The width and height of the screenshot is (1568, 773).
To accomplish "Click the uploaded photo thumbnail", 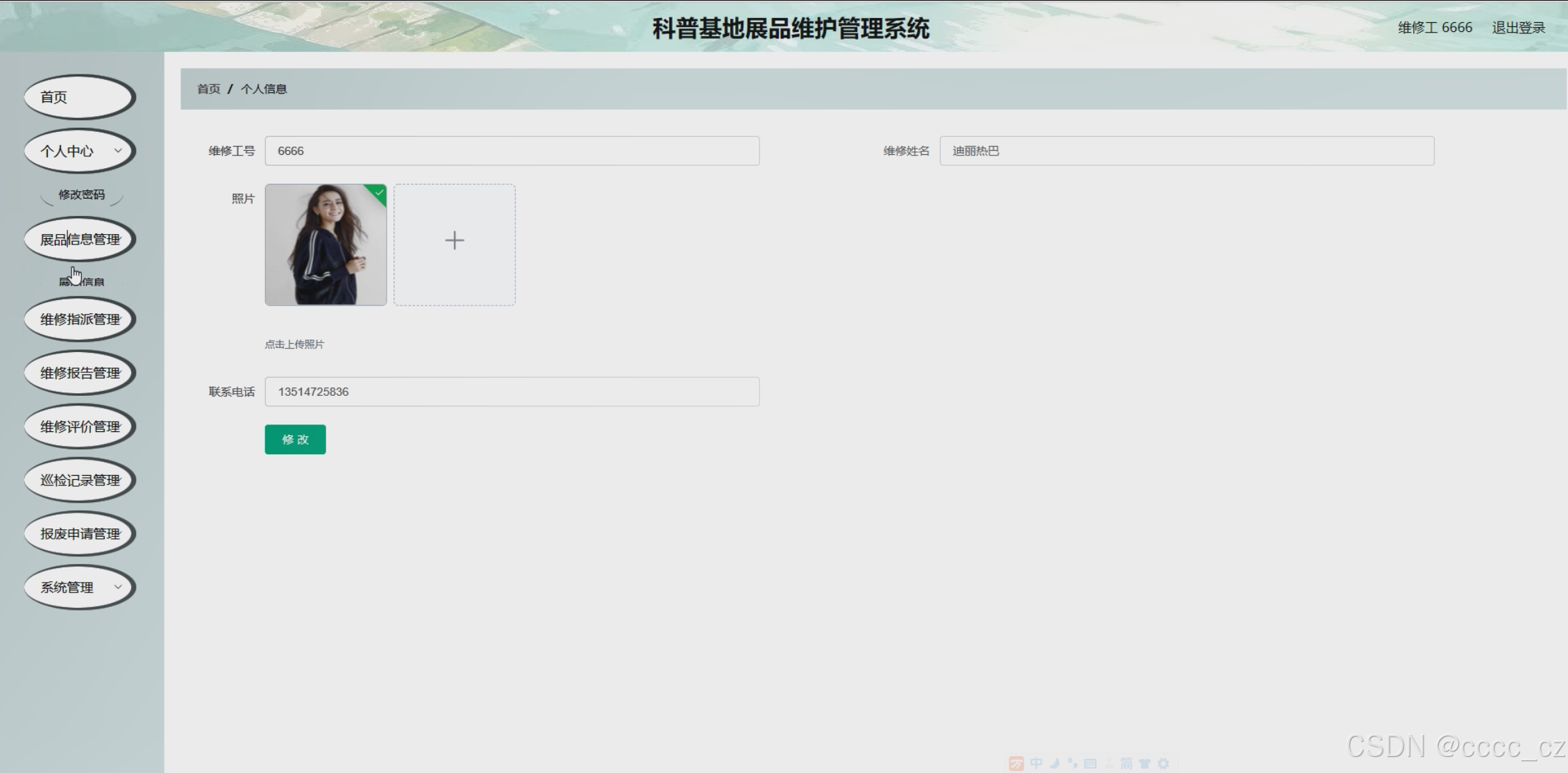I will click(x=325, y=244).
